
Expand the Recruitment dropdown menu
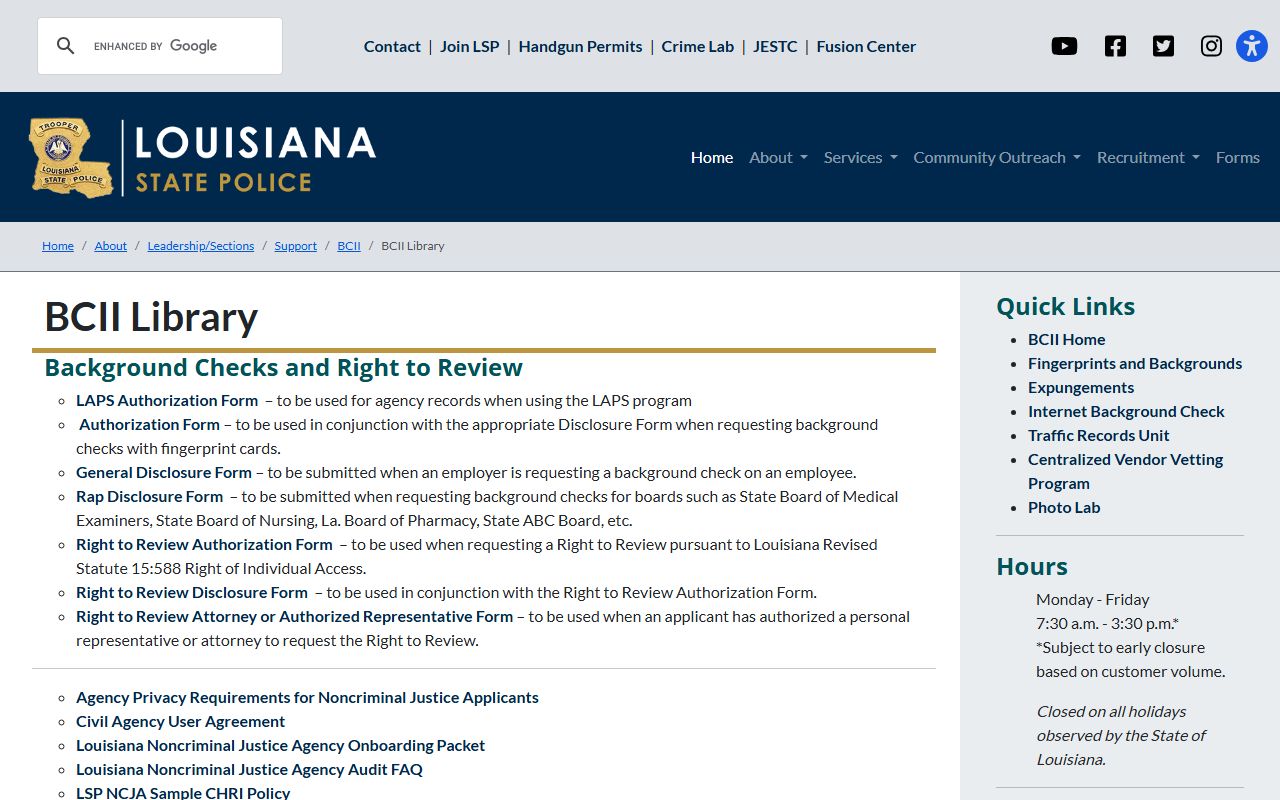(x=1148, y=157)
